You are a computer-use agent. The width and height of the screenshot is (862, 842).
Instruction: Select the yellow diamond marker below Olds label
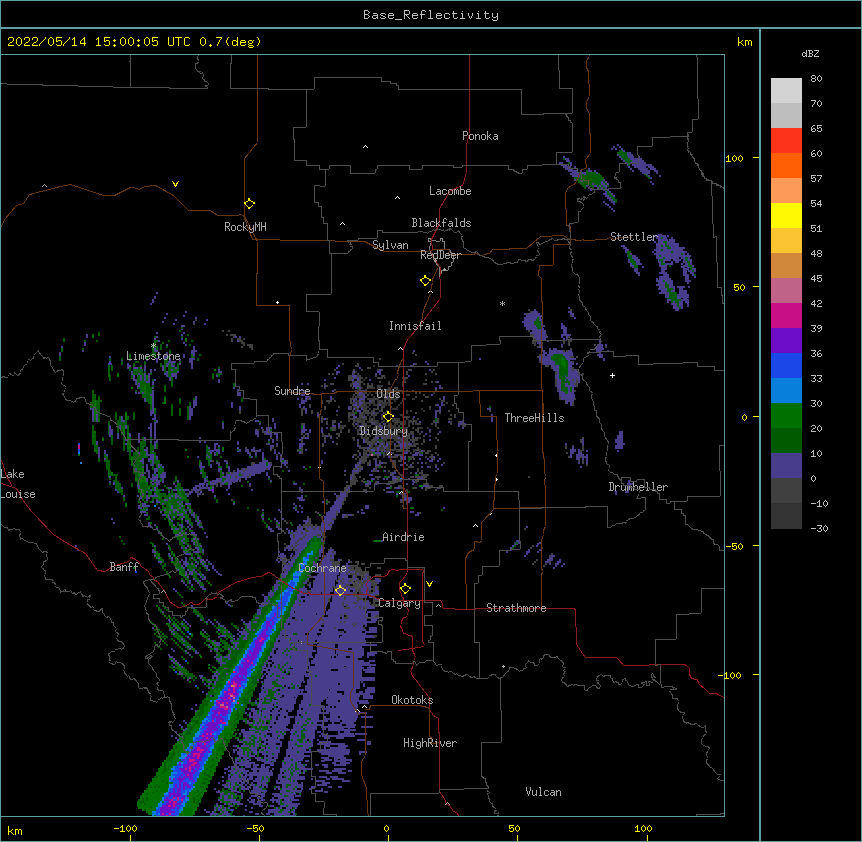[x=388, y=417]
